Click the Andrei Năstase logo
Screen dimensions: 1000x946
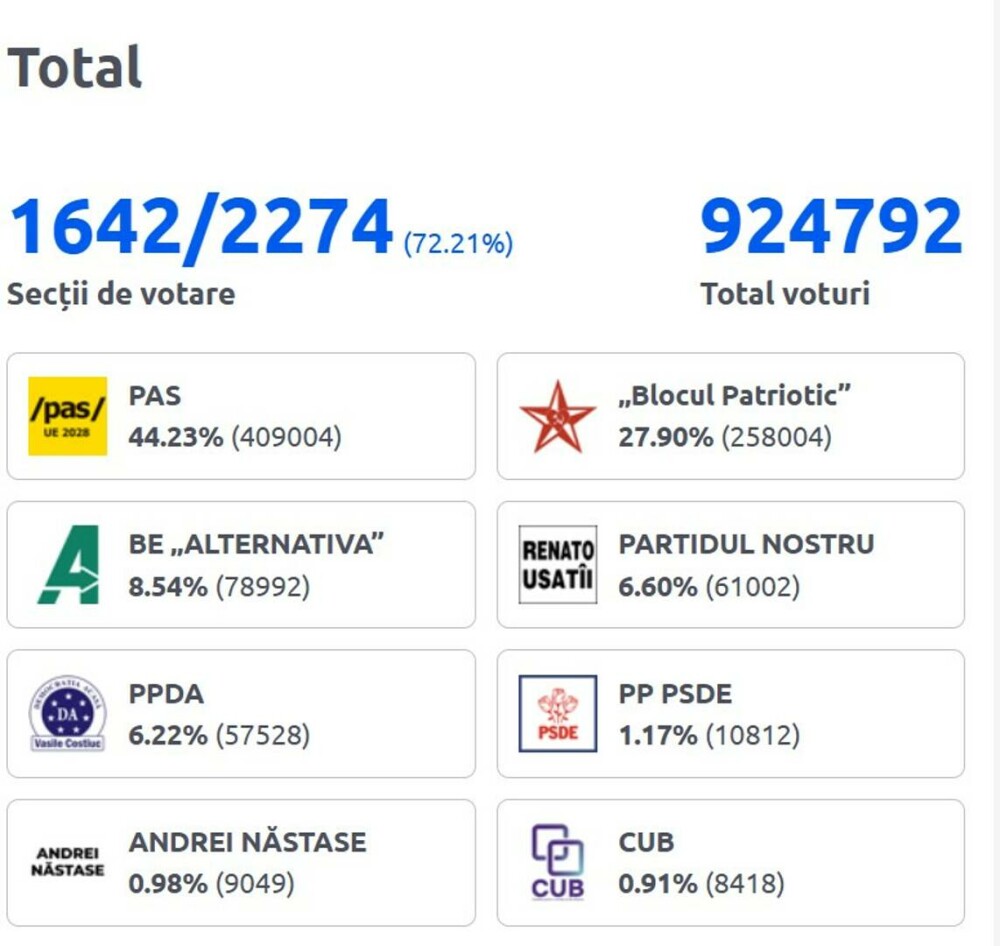click(67, 862)
